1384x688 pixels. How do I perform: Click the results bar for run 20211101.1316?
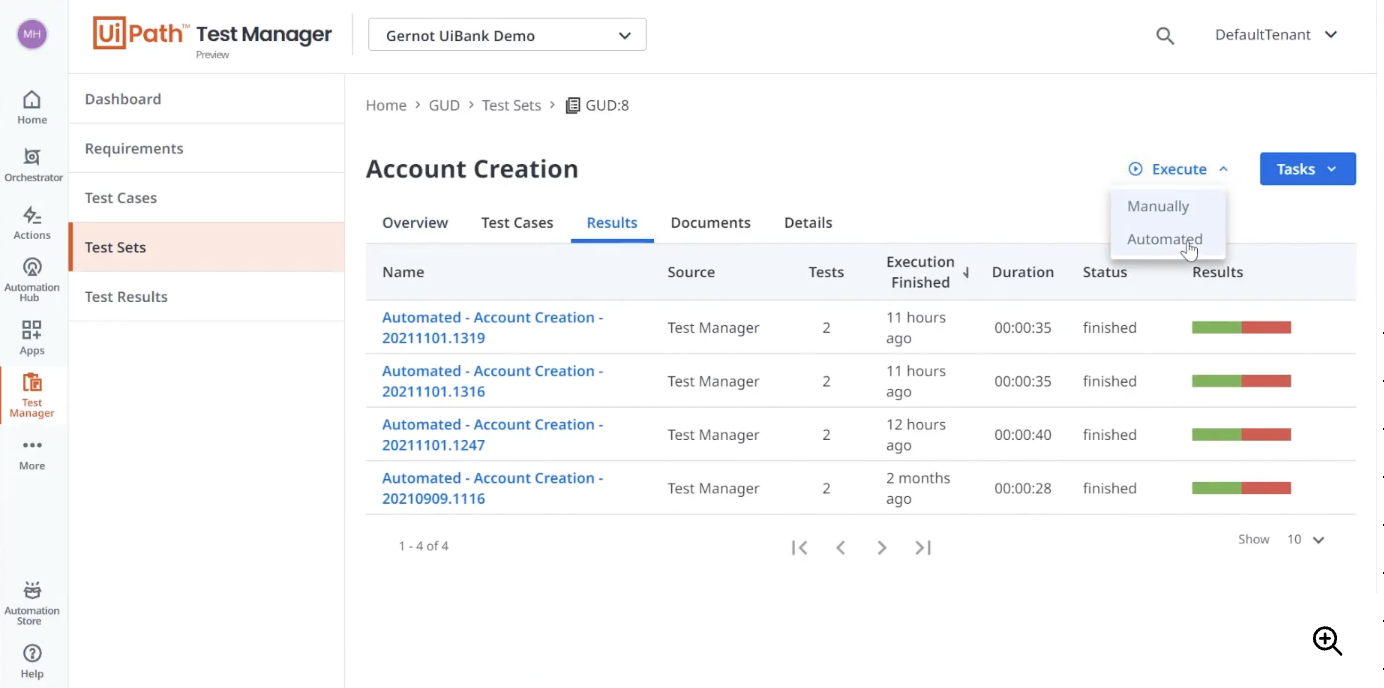click(1241, 381)
